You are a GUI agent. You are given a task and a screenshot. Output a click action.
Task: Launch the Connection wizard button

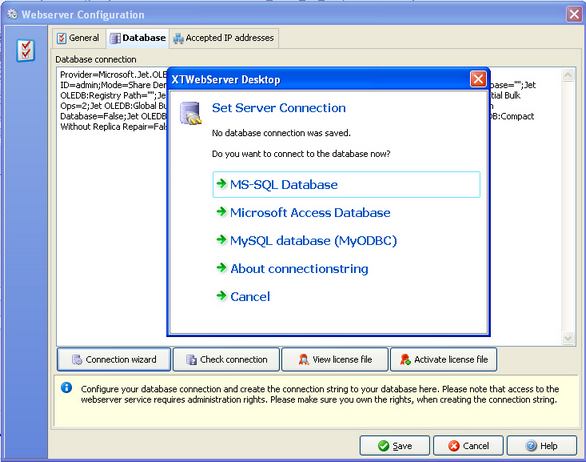(x=114, y=360)
